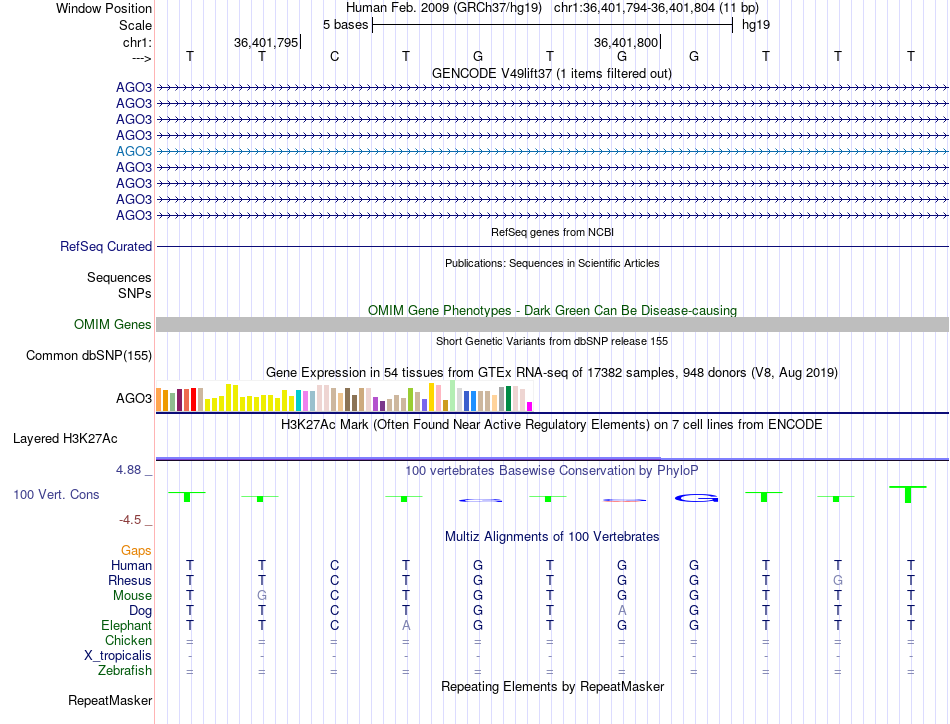Open the RefSeq genes from NCBI track title
950x724 pixels.
[x=552, y=232]
